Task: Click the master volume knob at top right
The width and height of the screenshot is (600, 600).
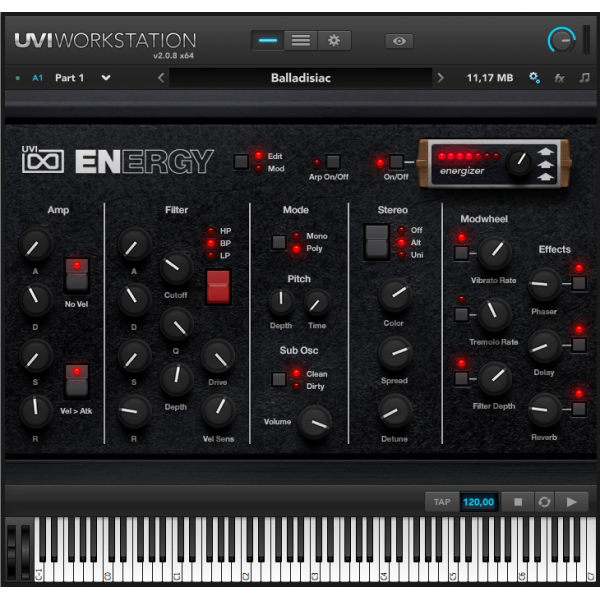Action: pyautogui.click(x=561, y=40)
